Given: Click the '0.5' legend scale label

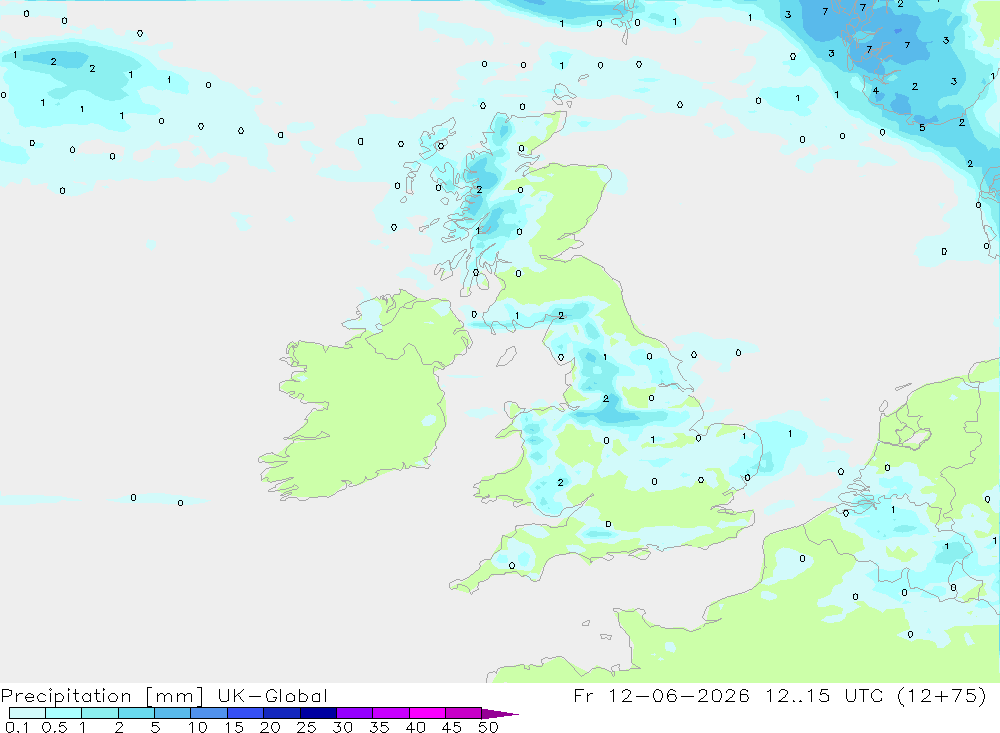Looking at the screenshot, I should [x=54, y=727].
